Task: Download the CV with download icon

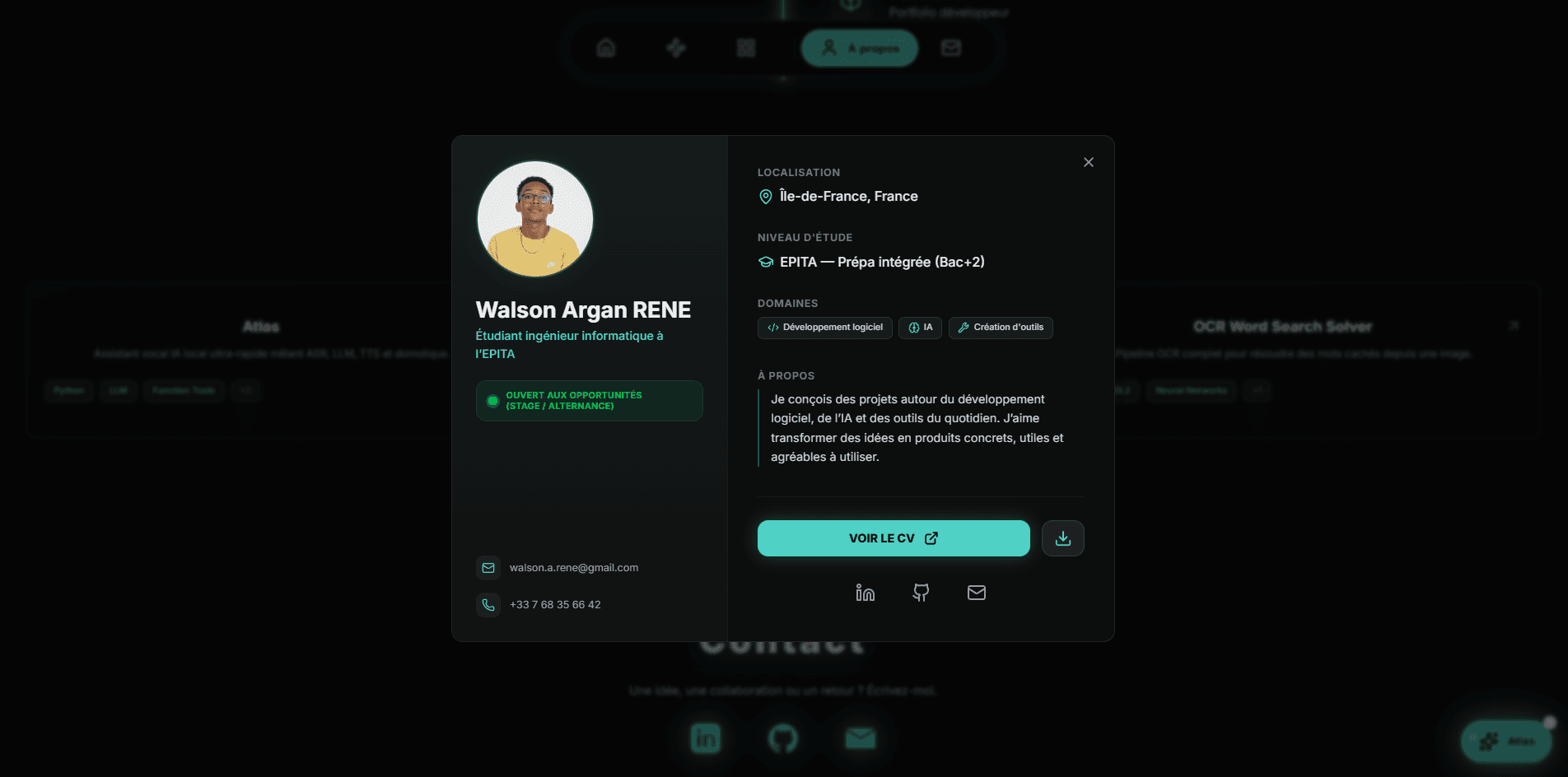Action: point(1062,538)
